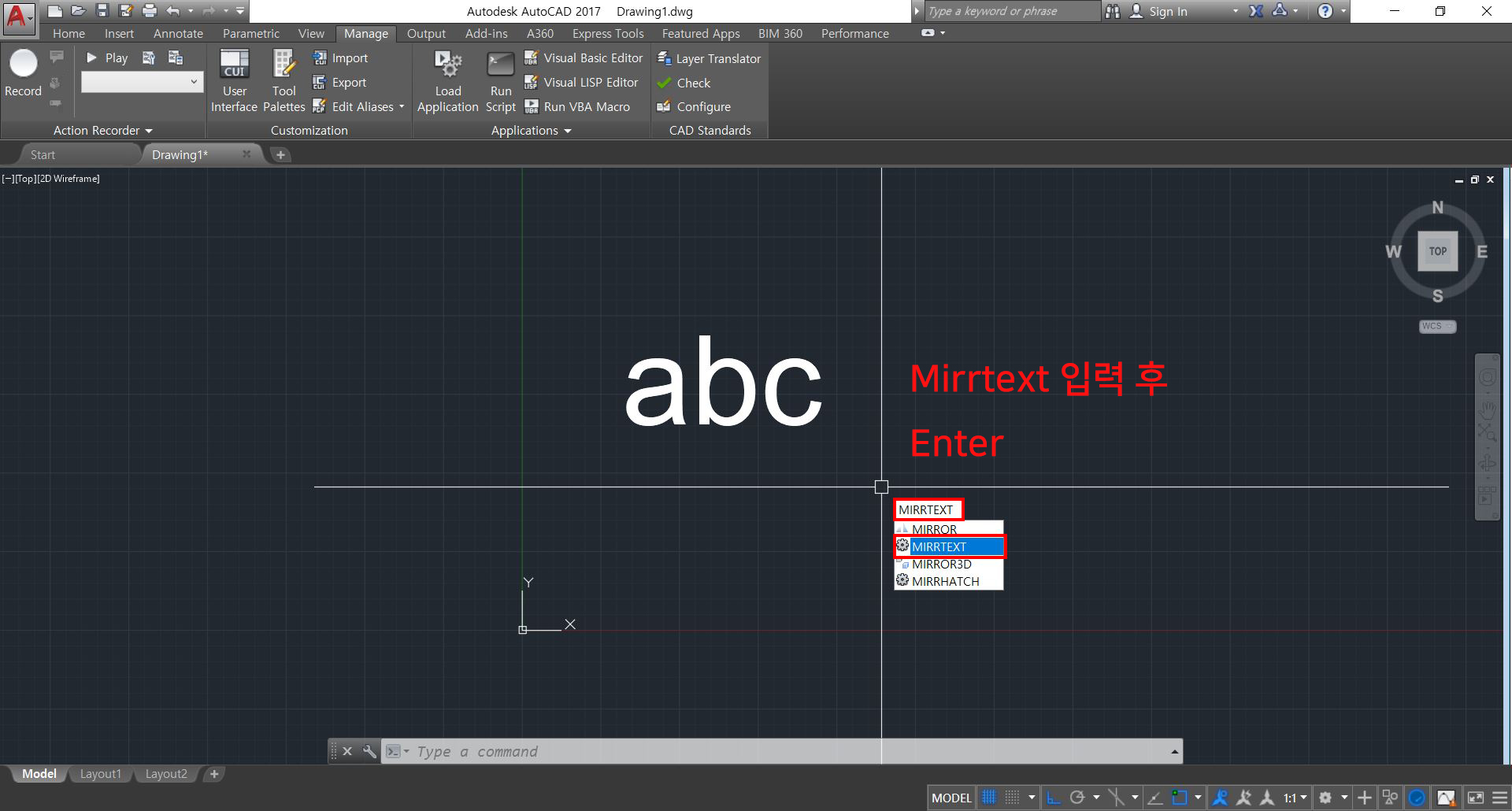Click the Save floppy disk icon
This screenshot has width=1512, height=811.
(102, 11)
